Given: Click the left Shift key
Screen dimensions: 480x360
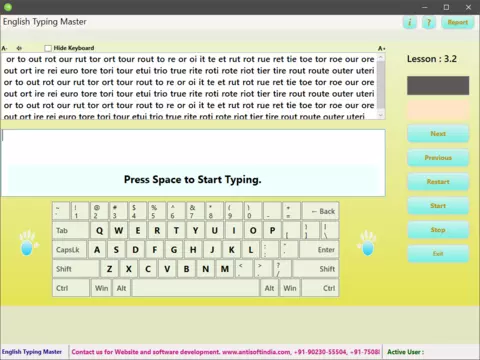Looking at the screenshot, I should coord(76,269).
